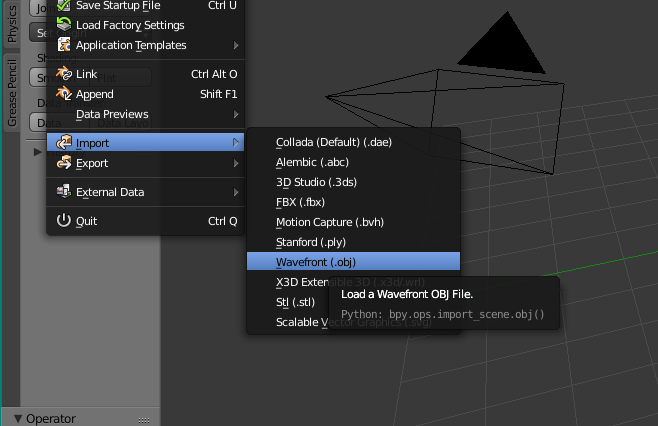Open the Physics sidebar tab
The height and width of the screenshot is (426, 658).
[12, 20]
